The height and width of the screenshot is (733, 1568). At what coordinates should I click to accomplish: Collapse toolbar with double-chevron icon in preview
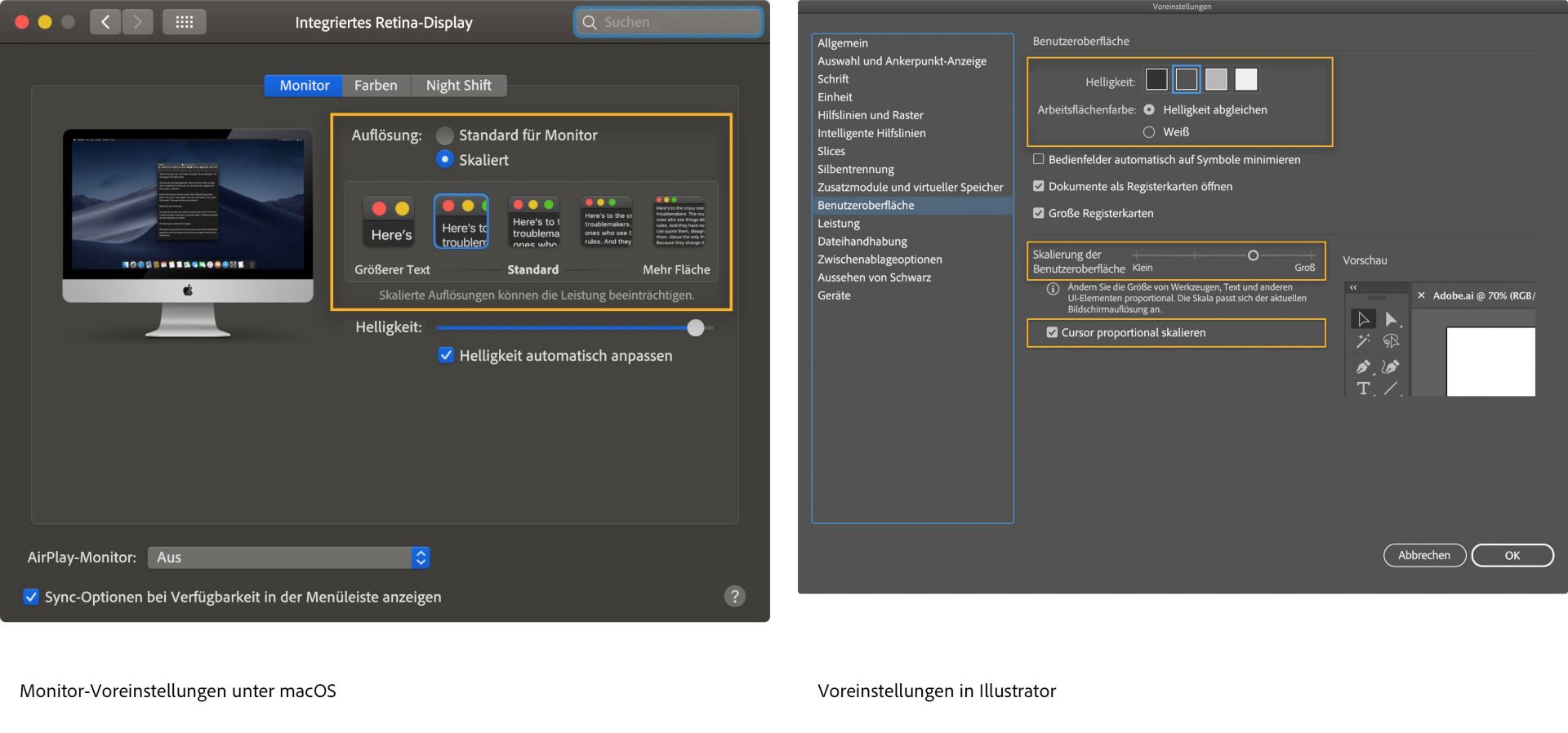(1353, 287)
